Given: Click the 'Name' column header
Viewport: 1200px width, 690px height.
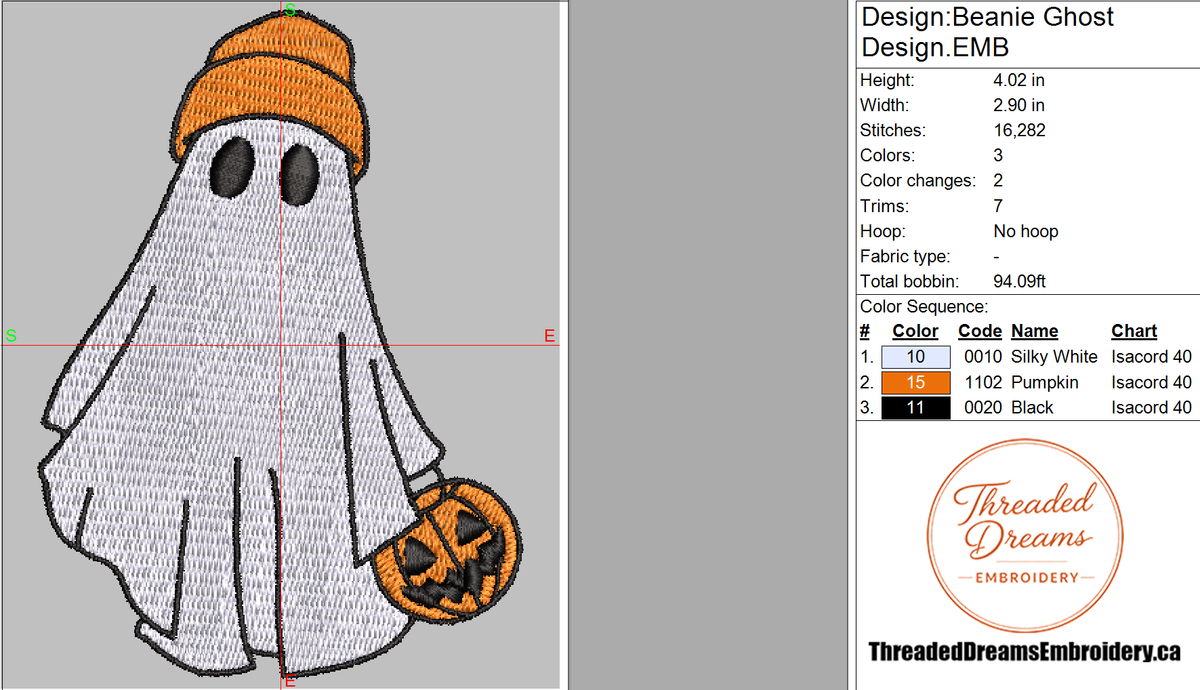Looking at the screenshot, I should click(1034, 331).
